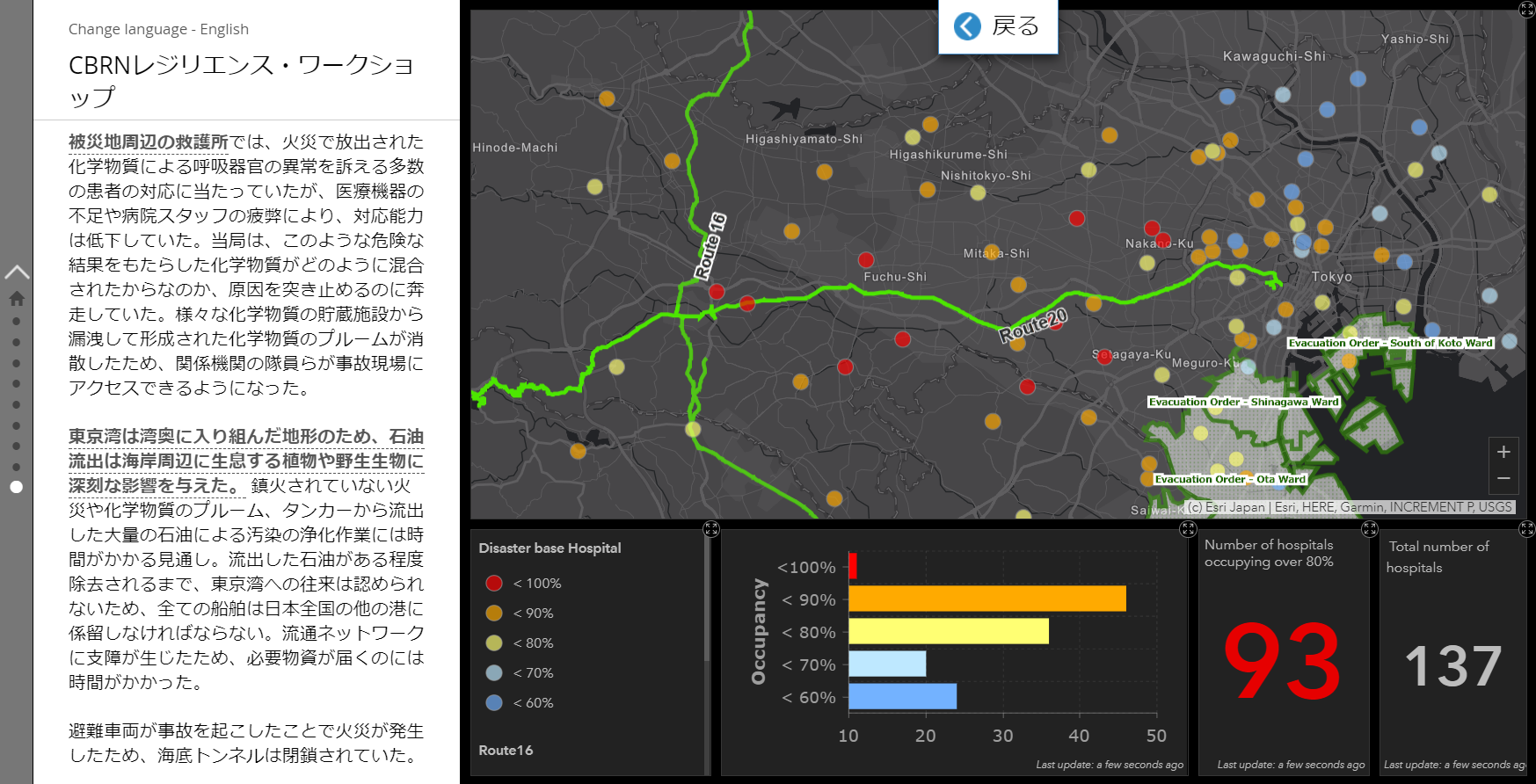
Task: Expand the Disaster base Hospital legend panel
Action: click(711, 528)
